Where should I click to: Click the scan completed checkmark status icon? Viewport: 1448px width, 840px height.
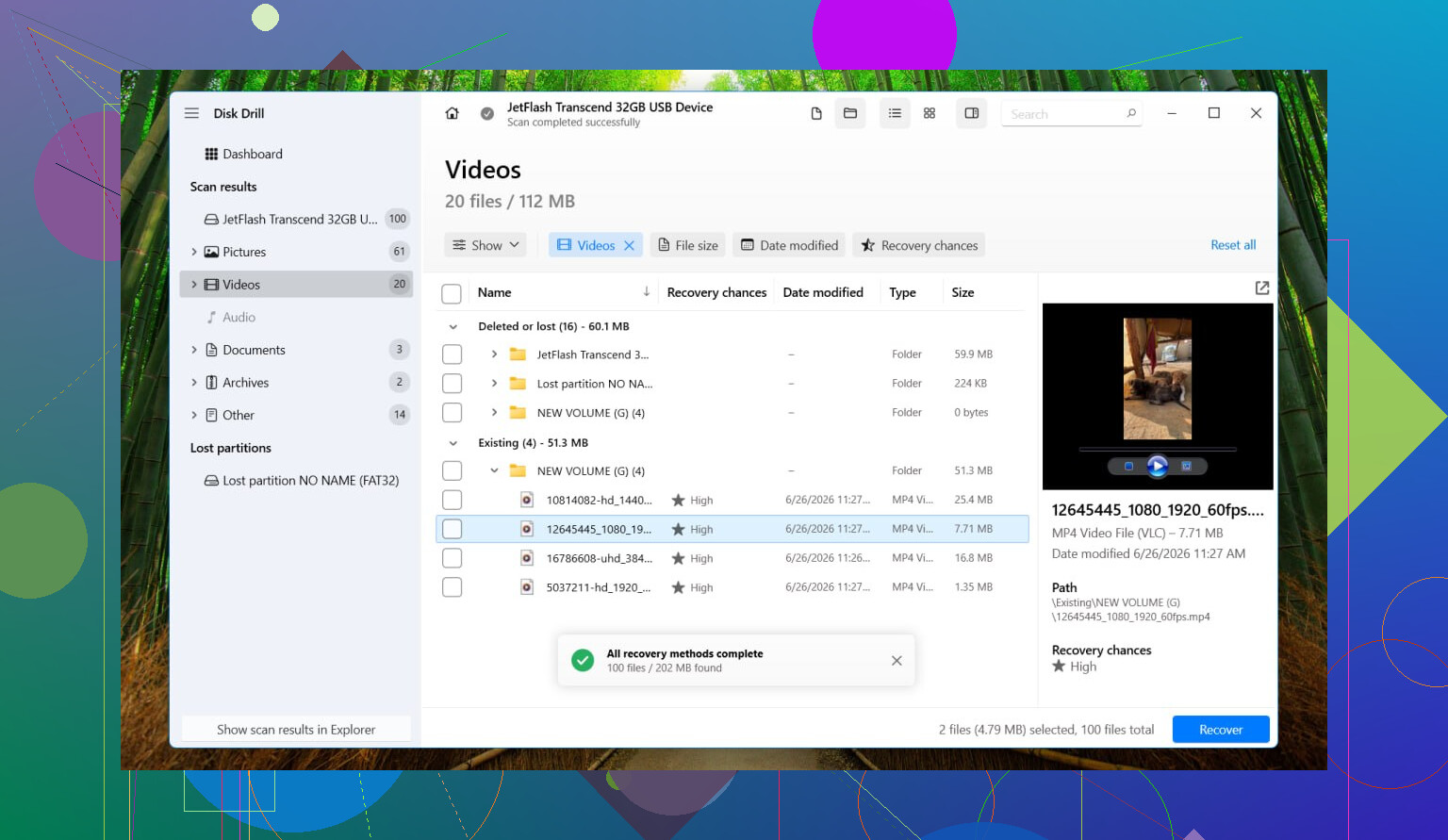coord(487,113)
